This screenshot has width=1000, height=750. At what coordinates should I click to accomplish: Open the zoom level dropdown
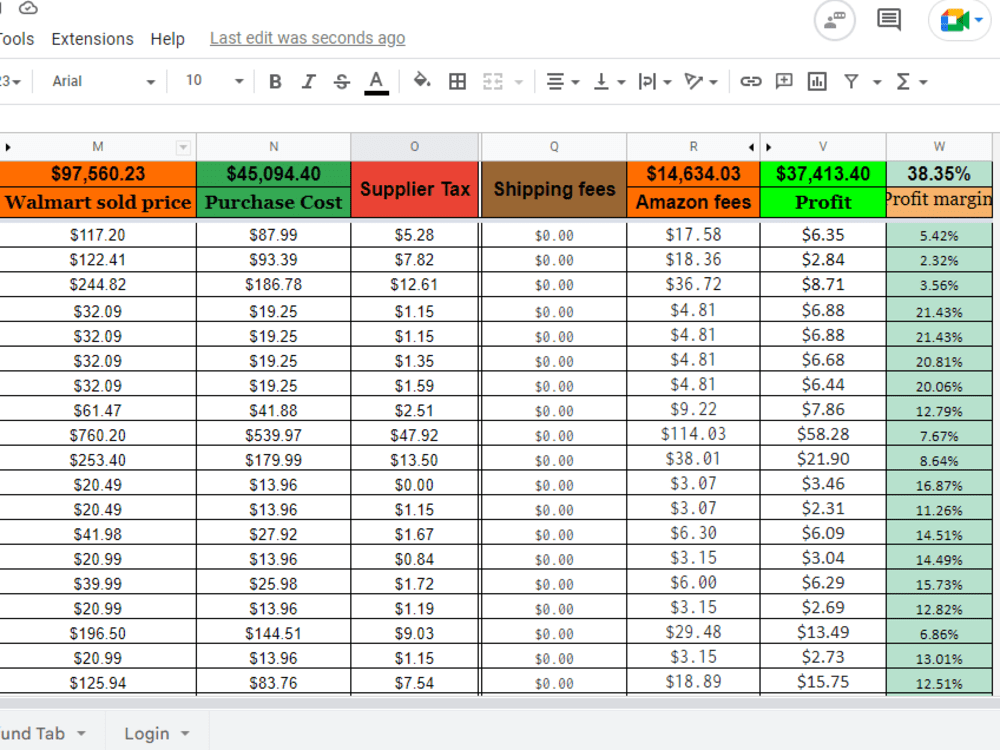click(11, 81)
